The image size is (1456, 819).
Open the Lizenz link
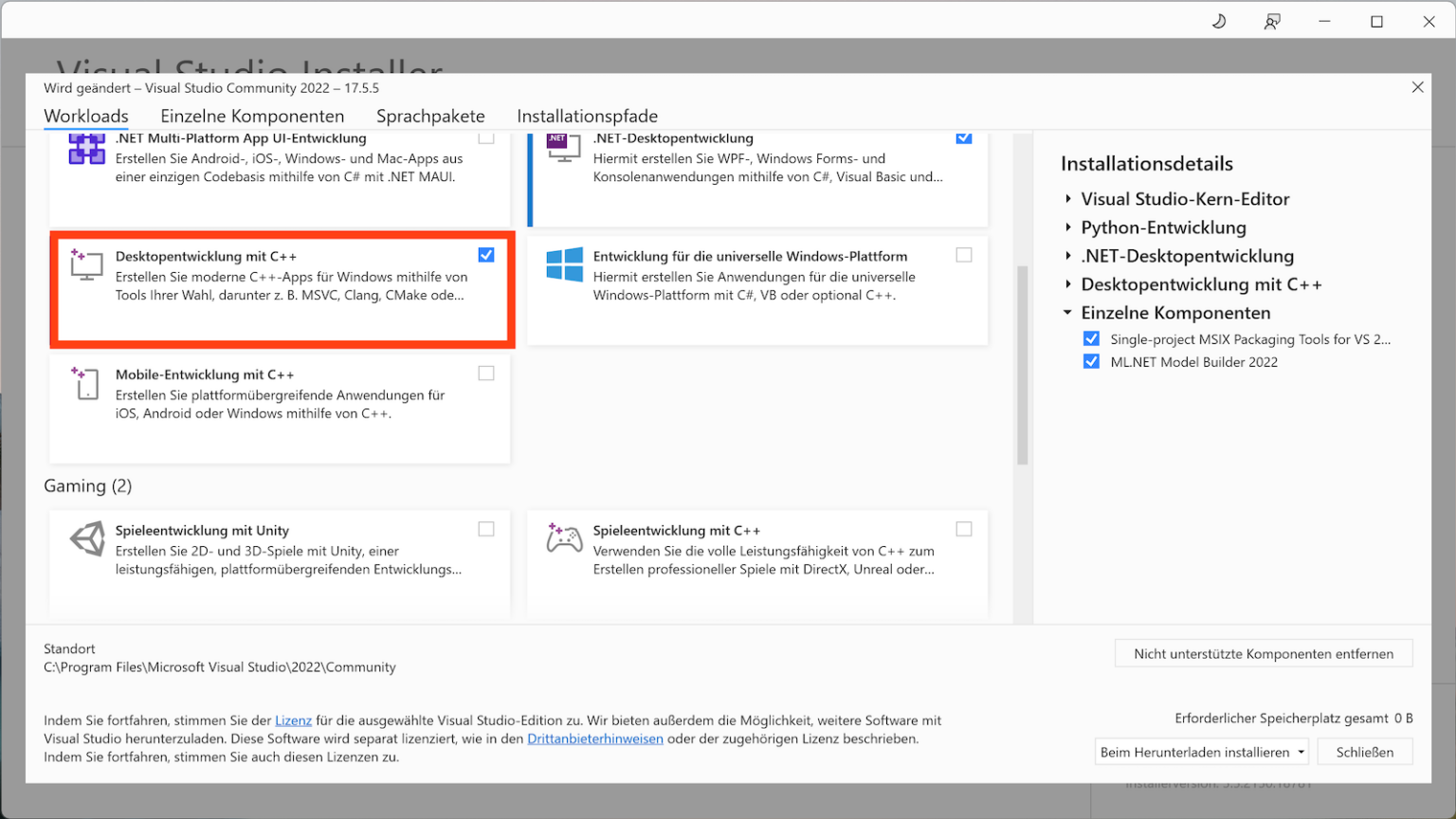[294, 720]
